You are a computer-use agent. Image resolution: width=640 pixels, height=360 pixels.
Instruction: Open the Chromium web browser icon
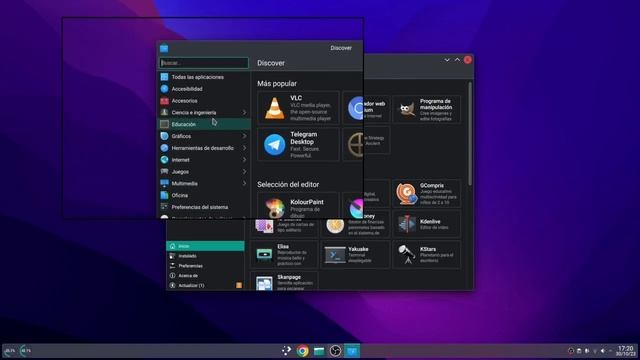tap(356, 108)
